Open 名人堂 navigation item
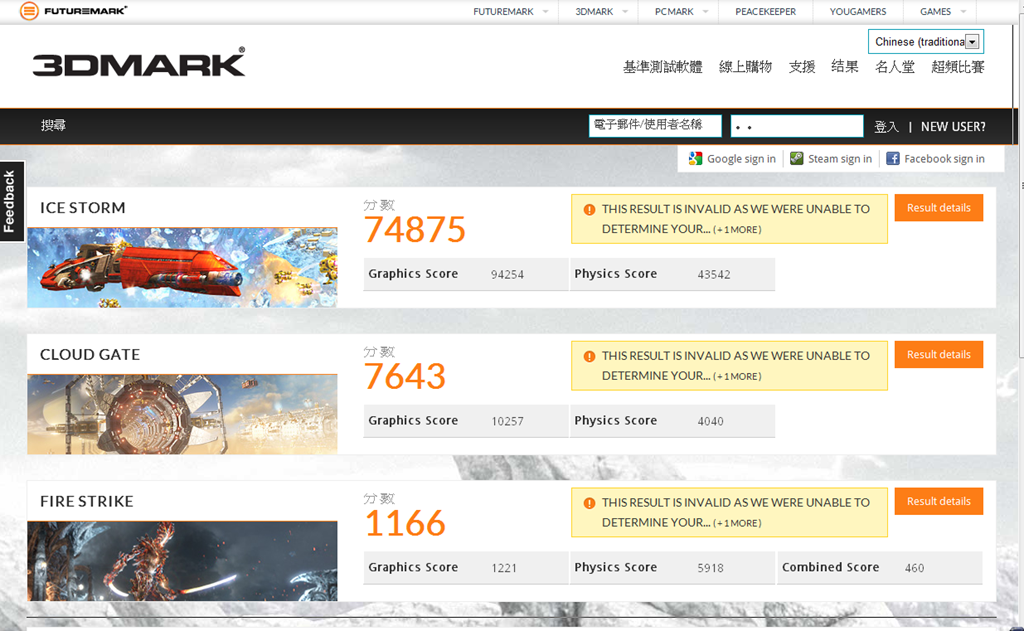This screenshot has width=1024, height=631. (x=895, y=67)
